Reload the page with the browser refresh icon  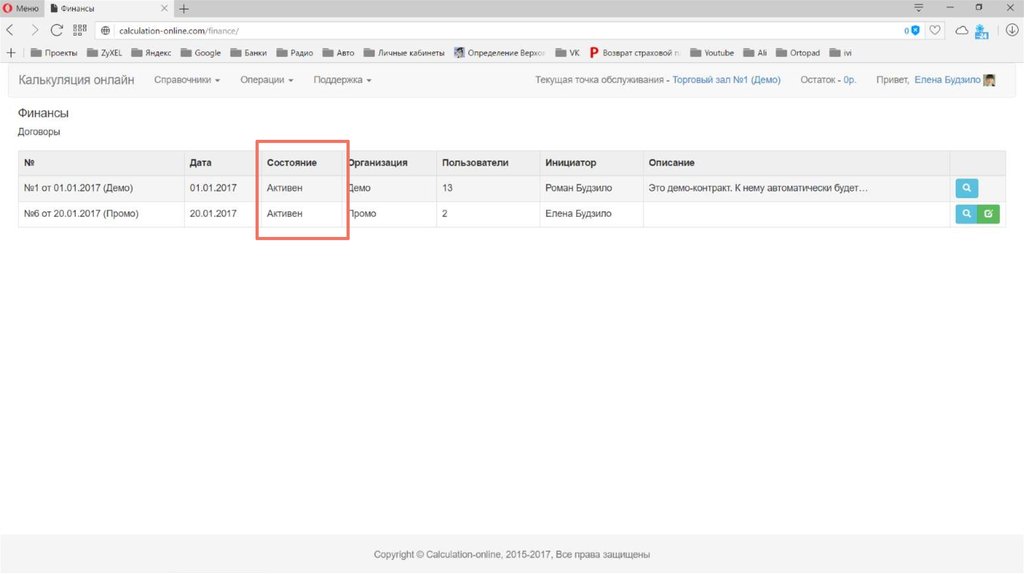tap(57, 31)
